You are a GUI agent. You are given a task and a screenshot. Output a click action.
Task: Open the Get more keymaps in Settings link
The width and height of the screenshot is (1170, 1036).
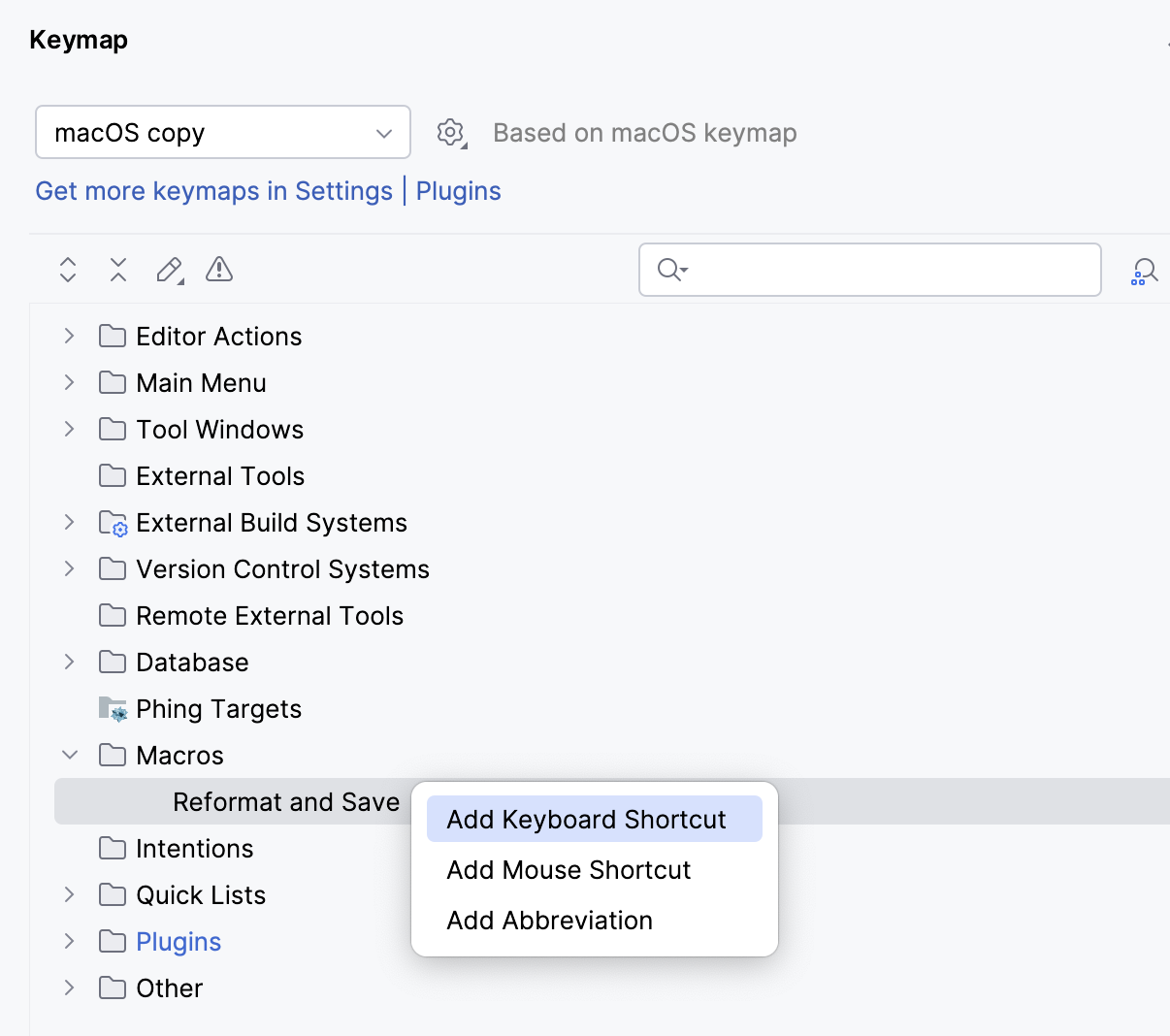point(213,191)
